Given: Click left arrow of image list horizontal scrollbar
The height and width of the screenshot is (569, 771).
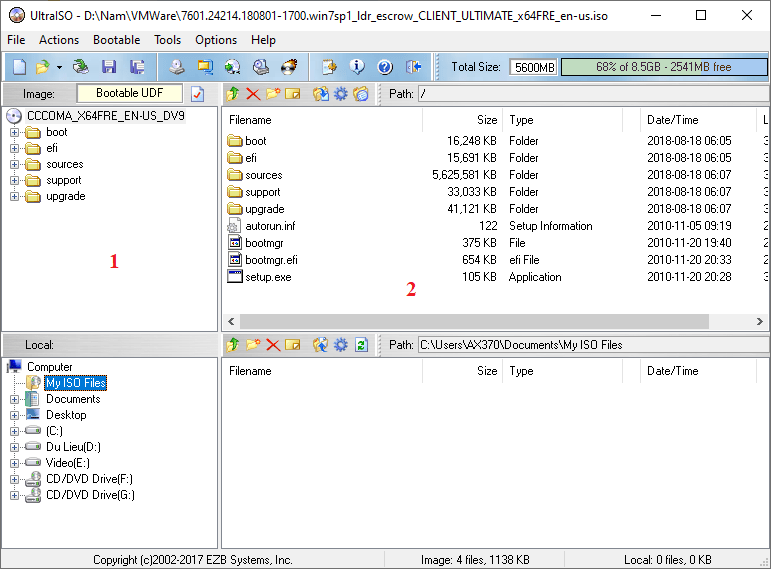Looking at the screenshot, I should (x=232, y=322).
